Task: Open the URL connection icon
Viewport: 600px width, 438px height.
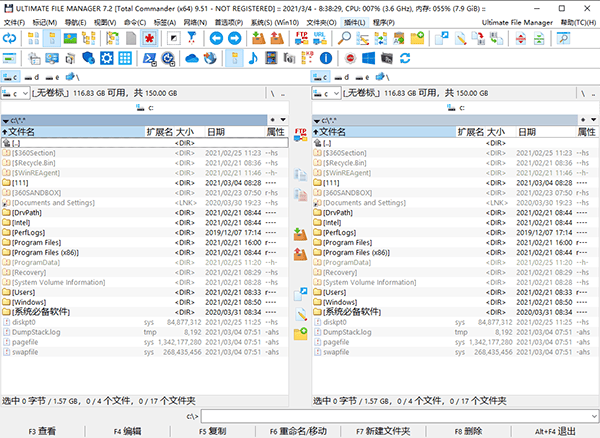Action: pos(320,38)
